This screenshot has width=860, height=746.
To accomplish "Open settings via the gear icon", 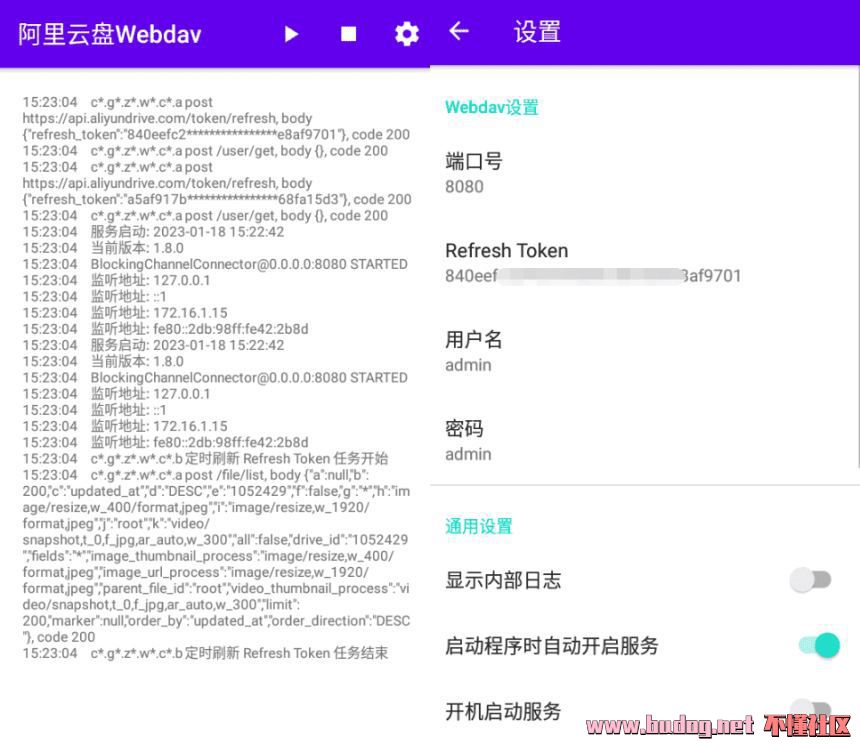I will [x=407, y=35].
